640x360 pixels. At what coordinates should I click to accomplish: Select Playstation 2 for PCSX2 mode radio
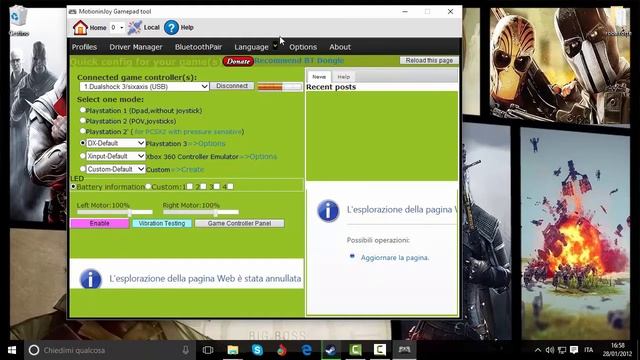(x=83, y=131)
